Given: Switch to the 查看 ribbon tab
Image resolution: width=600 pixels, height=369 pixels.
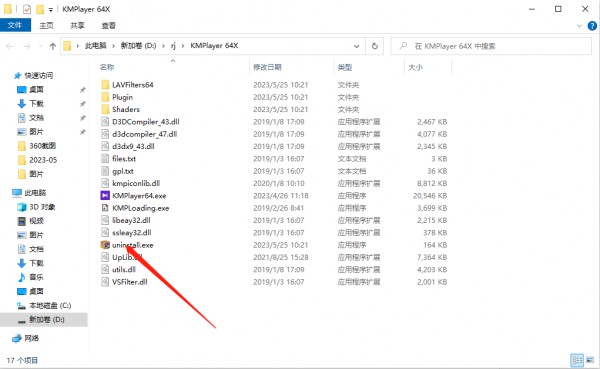Looking at the screenshot, I should click(x=108, y=25).
